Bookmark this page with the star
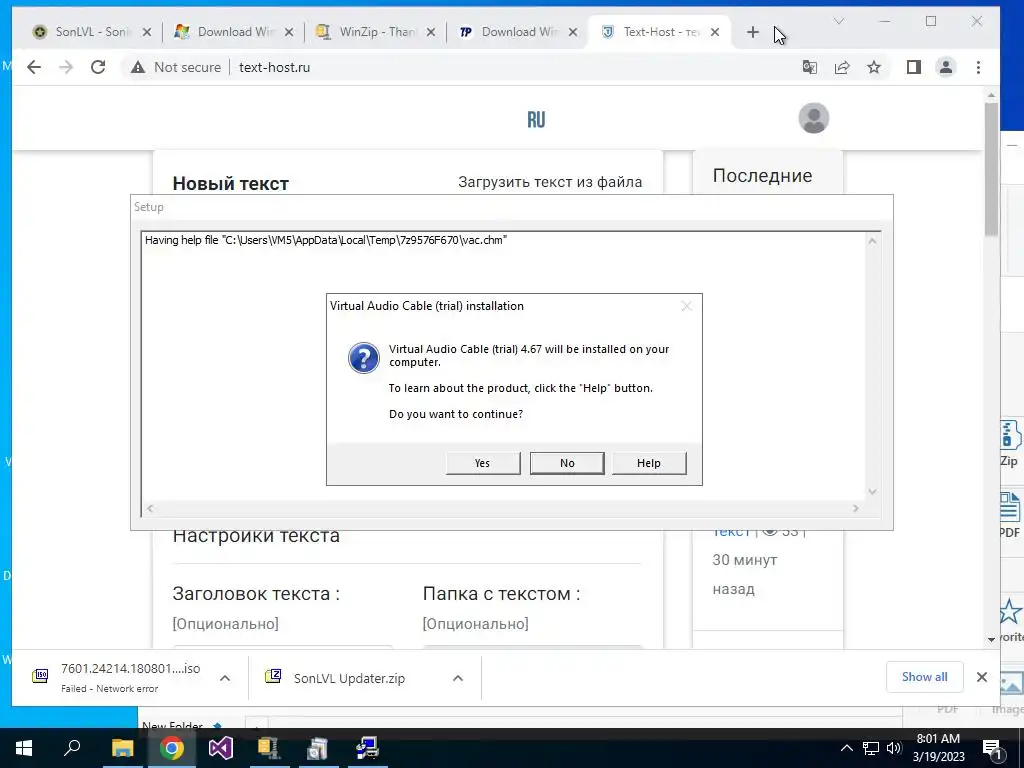 pyautogui.click(x=874, y=67)
